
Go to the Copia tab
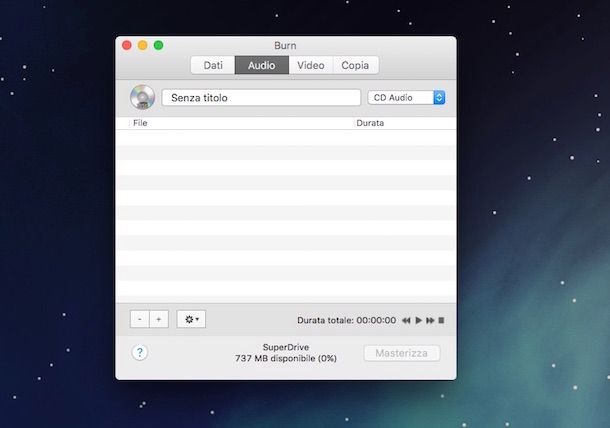coord(355,65)
